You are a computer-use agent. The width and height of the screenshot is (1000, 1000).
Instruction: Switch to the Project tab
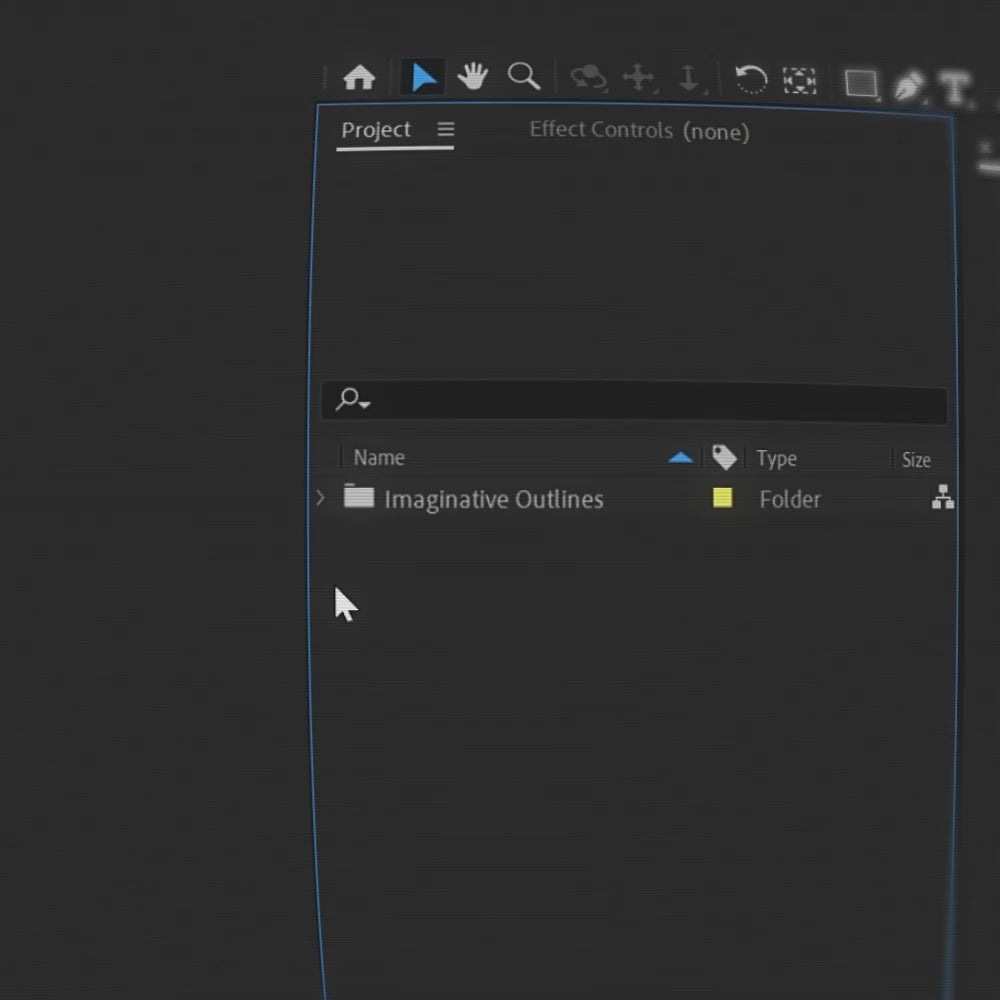click(x=376, y=129)
